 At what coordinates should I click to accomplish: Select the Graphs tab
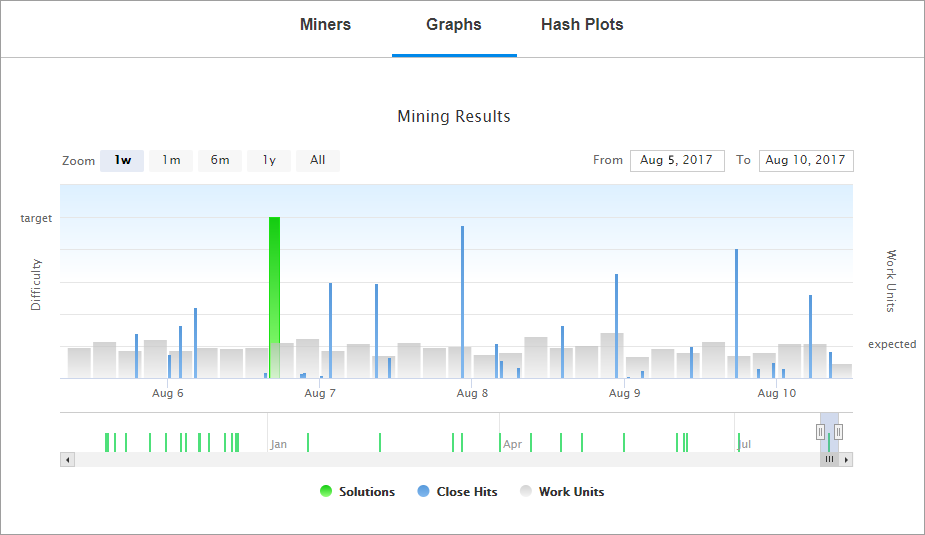454,24
